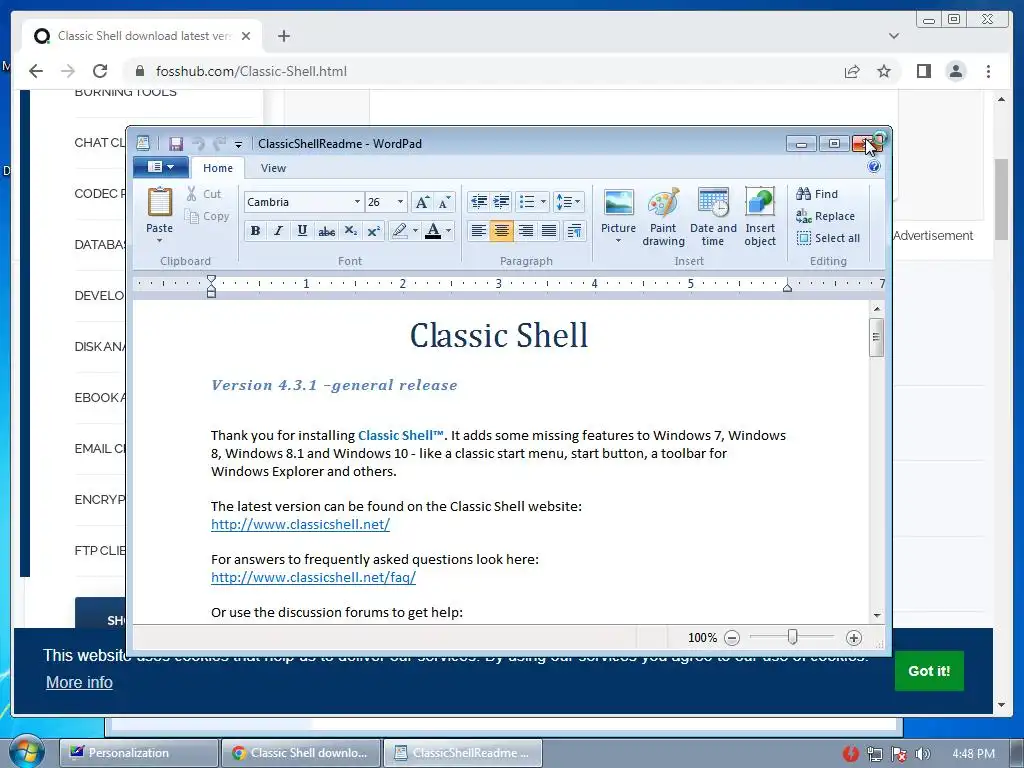
Task: Click the document scroll down arrow
Action: click(x=876, y=615)
